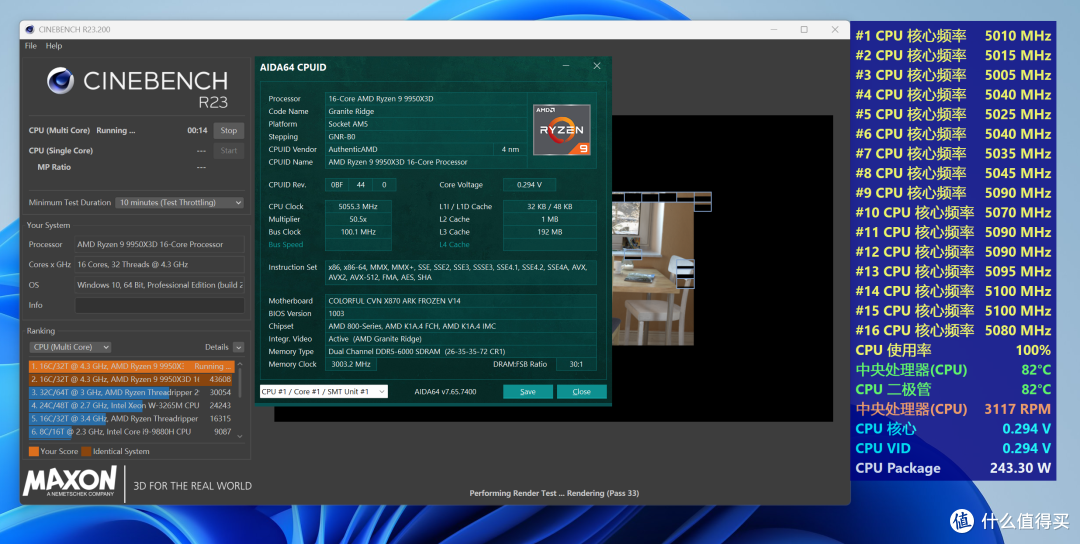Select the Ryzen Threadripper entry scoring 16315
This screenshot has height=544, width=1080.
(131, 419)
